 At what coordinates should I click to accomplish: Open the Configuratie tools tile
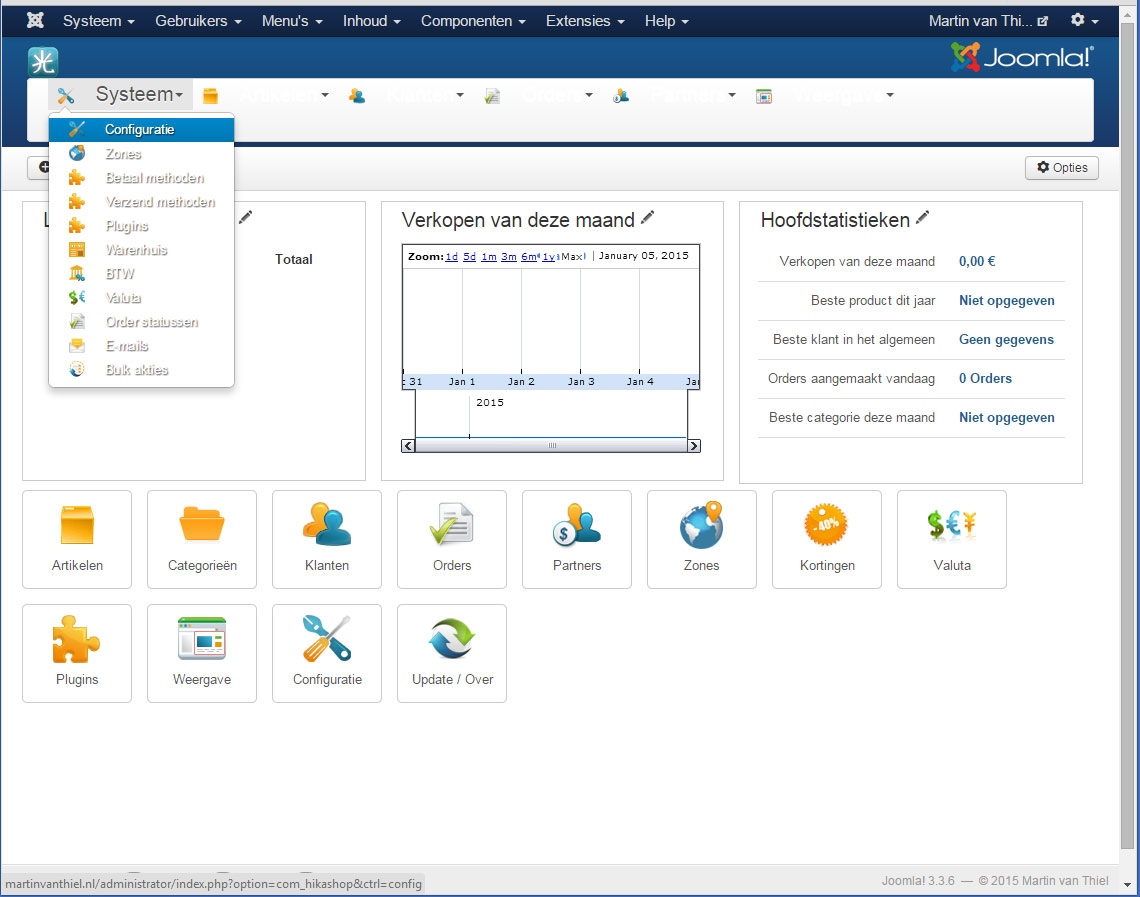(327, 653)
